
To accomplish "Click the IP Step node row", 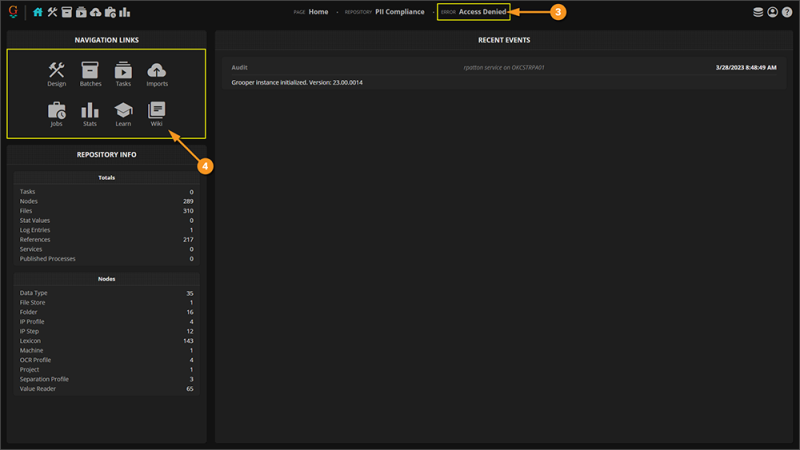I will click(x=107, y=331).
